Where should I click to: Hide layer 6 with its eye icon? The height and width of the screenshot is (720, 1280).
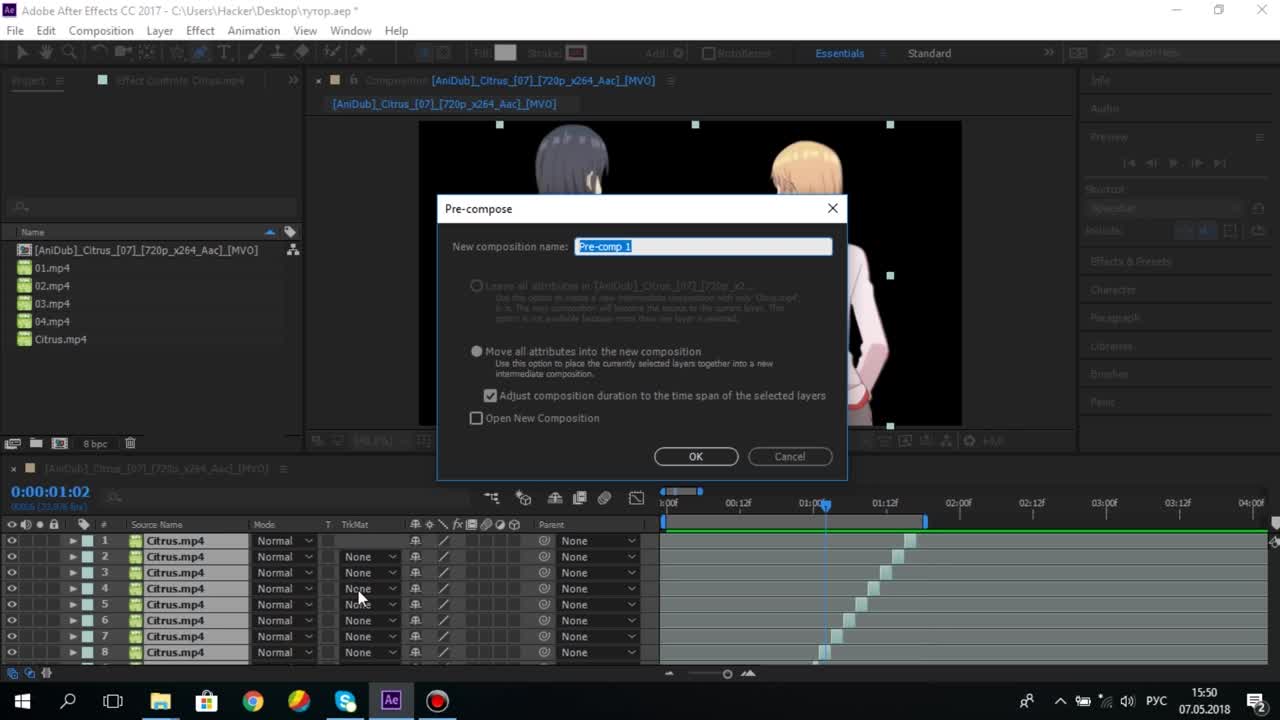click(x=12, y=621)
